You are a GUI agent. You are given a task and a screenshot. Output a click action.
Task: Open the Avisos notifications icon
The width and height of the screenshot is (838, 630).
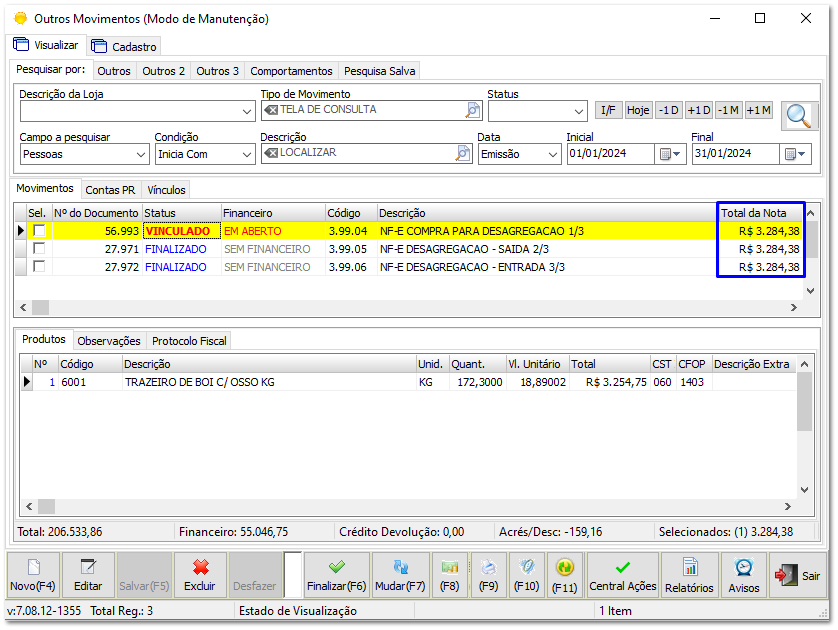pos(743,575)
